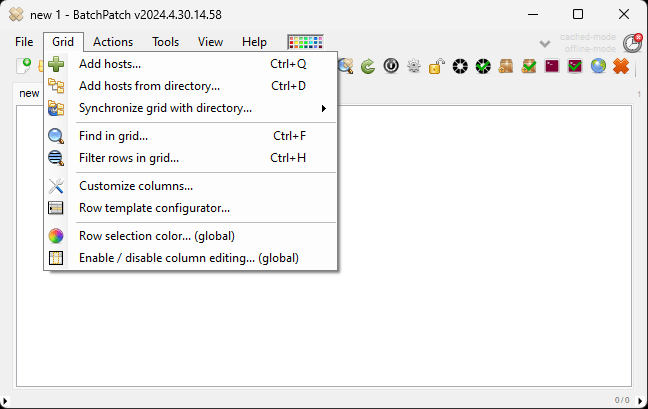648x409 pixels.
Task: Close the BatchPatch window
Action: click(x=624, y=14)
